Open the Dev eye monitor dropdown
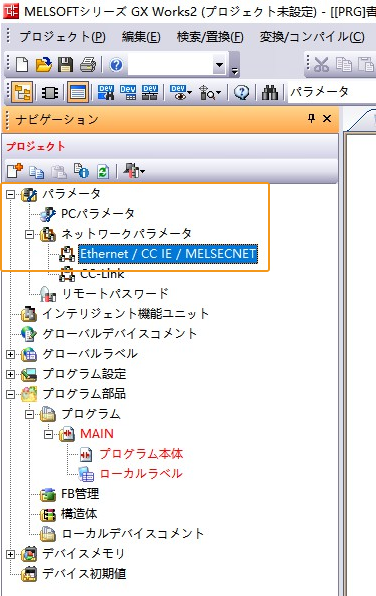This screenshot has width=376, height=596. 180,92
